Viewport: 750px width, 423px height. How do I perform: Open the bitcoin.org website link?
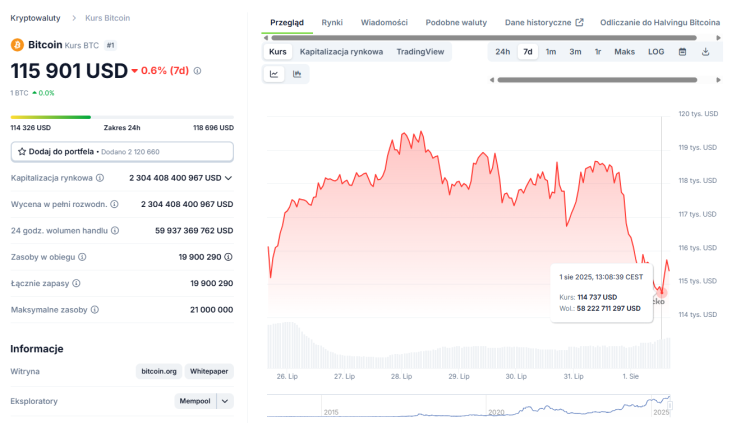[x=159, y=371]
